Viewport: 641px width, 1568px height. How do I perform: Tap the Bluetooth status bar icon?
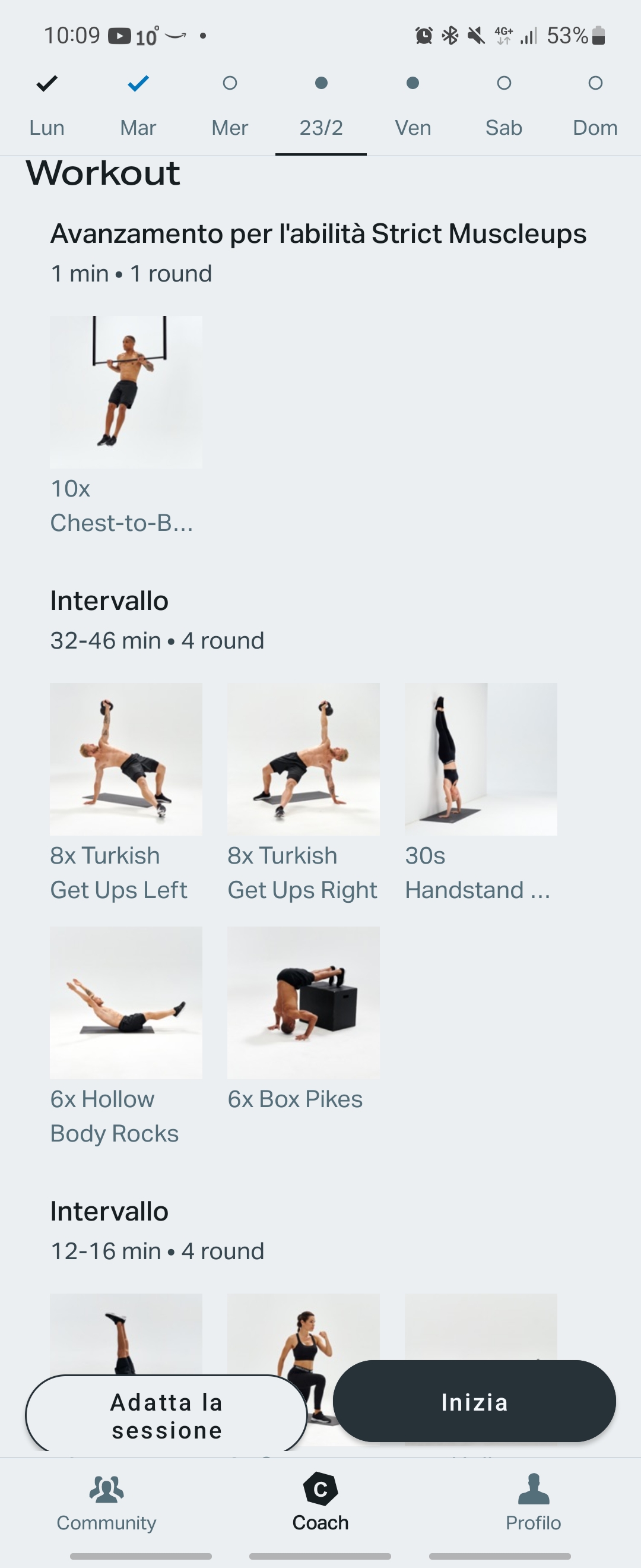[450, 36]
